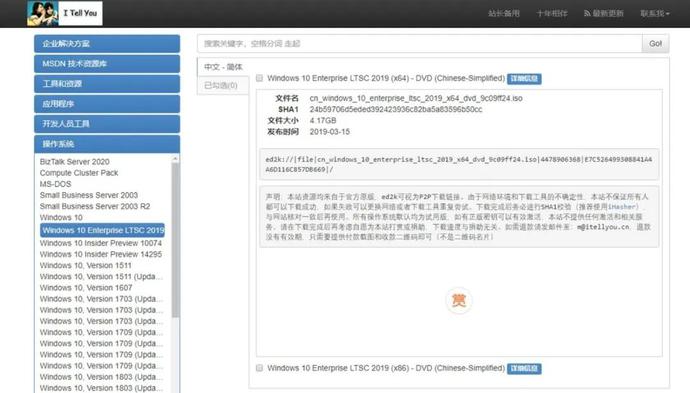
Task: Select BizTalk Server 2020 in the list
Action: point(74,162)
